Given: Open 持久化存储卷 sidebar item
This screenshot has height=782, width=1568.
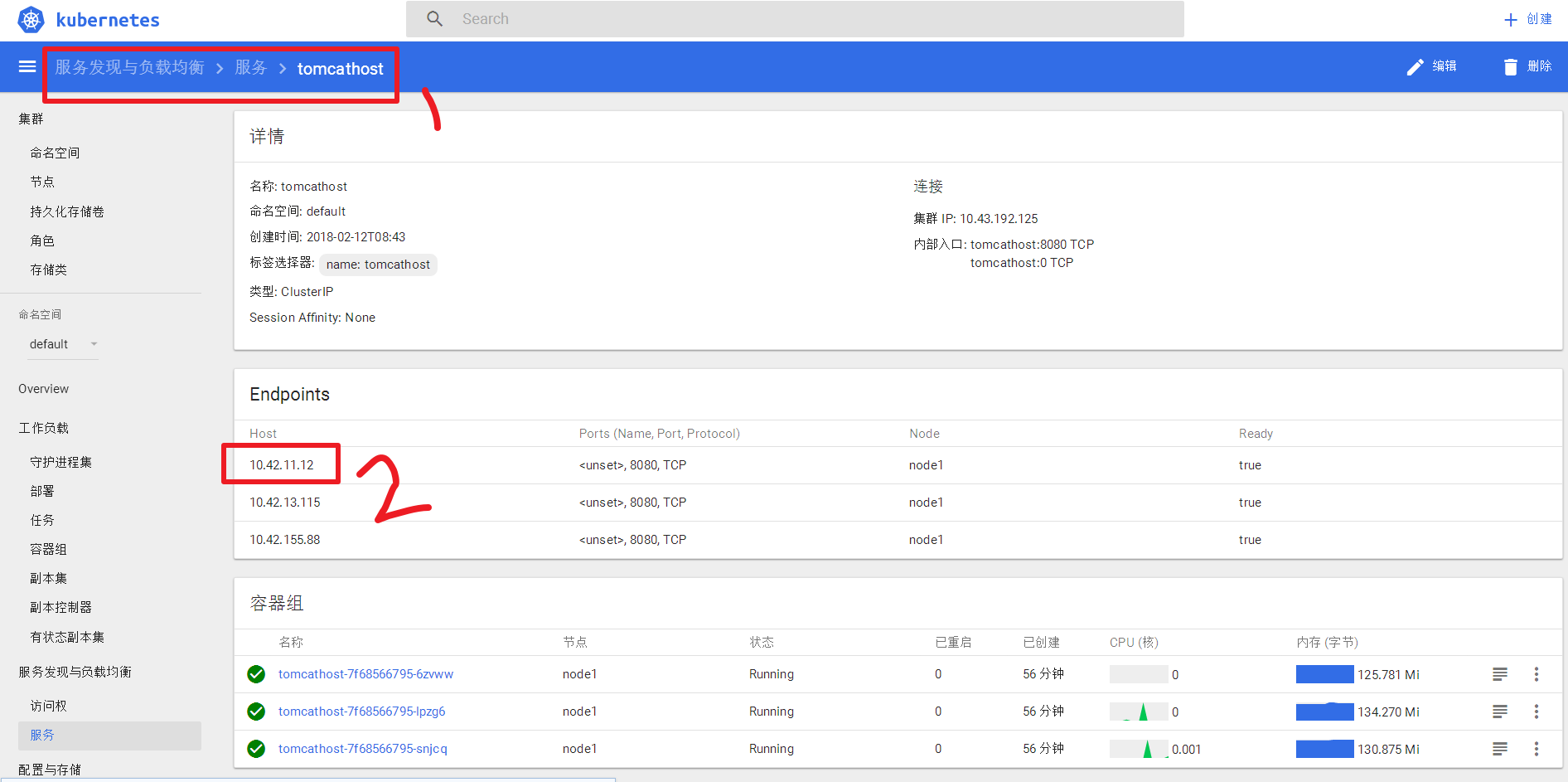Looking at the screenshot, I should (x=67, y=212).
